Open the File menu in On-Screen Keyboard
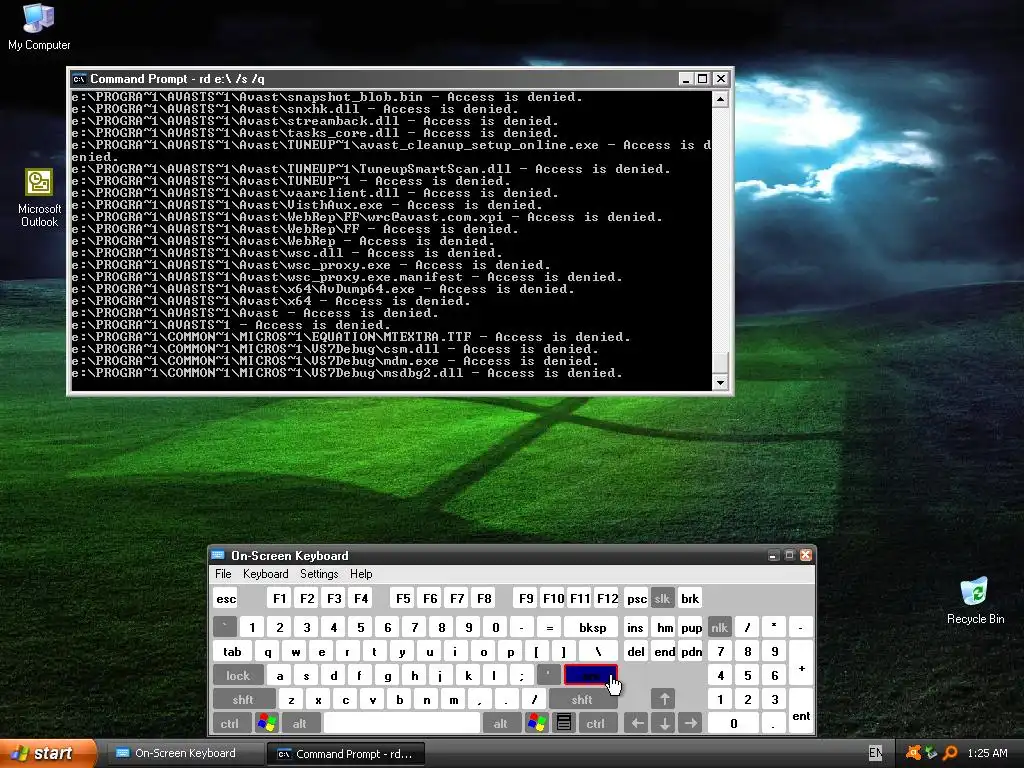Image resolution: width=1024 pixels, height=768 pixels. coord(223,573)
